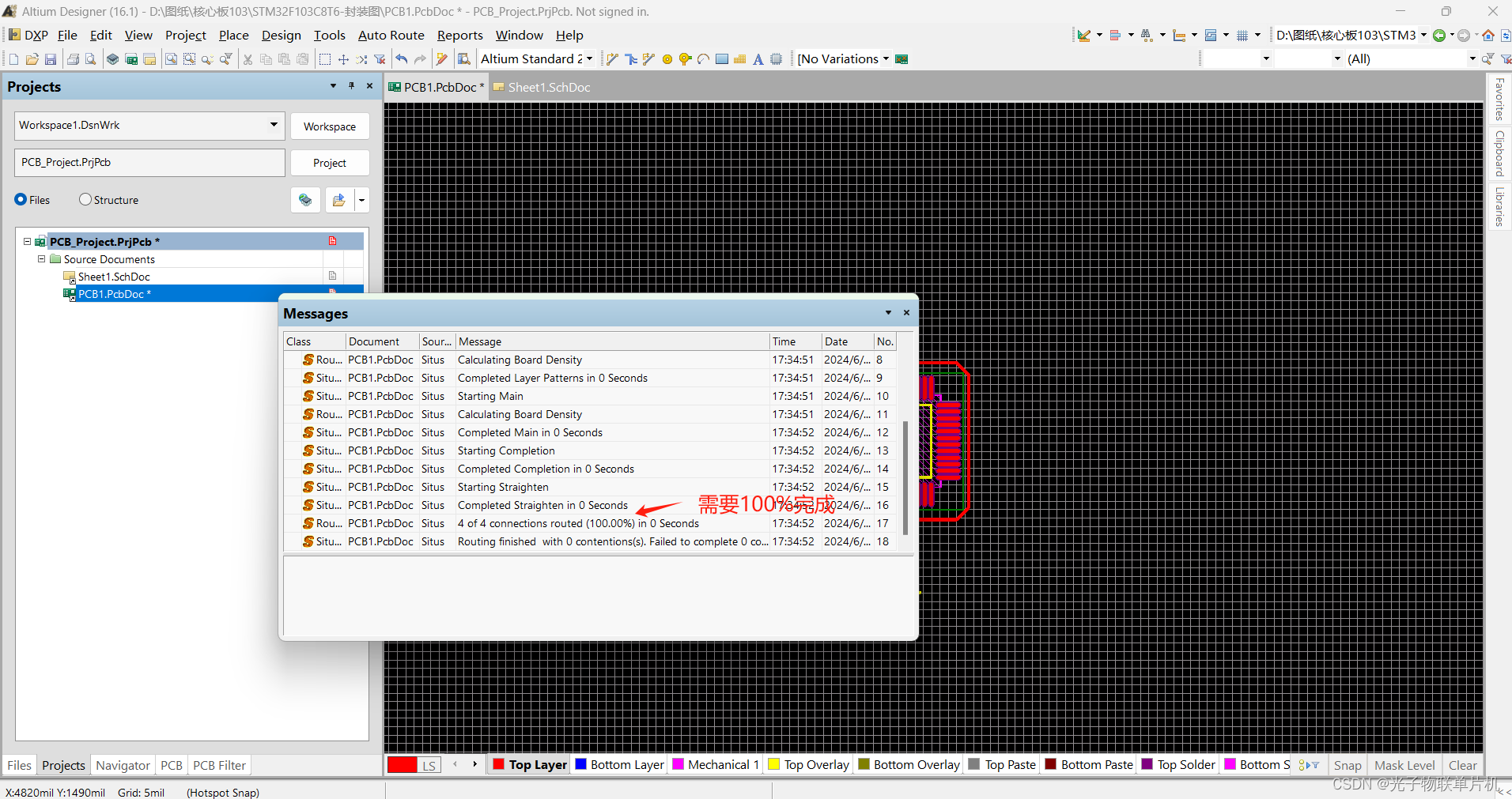Click the PCB_Project.PrjPcb input field
1512x799 pixels.
click(x=149, y=163)
